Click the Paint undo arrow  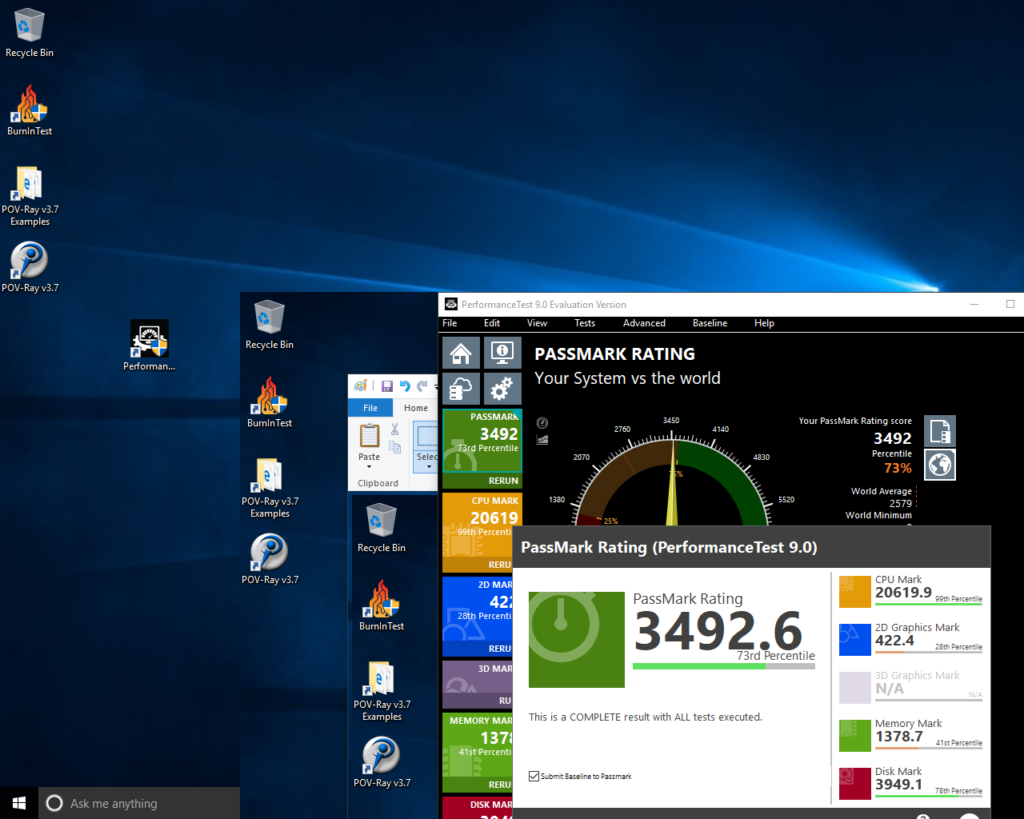click(405, 386)
